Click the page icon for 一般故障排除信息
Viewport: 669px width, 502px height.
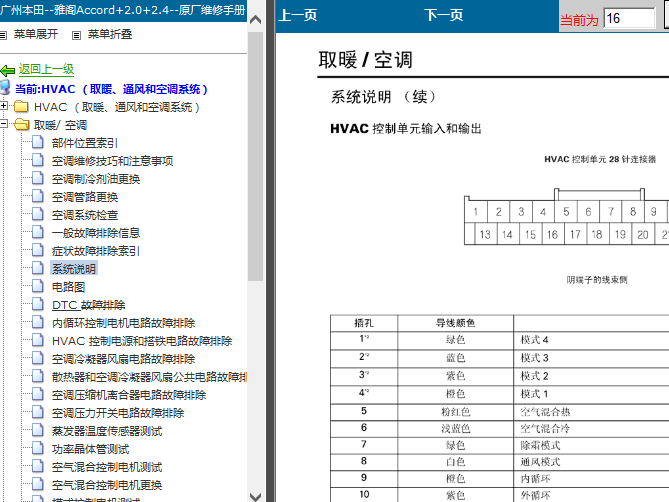(x=38, y=232)
